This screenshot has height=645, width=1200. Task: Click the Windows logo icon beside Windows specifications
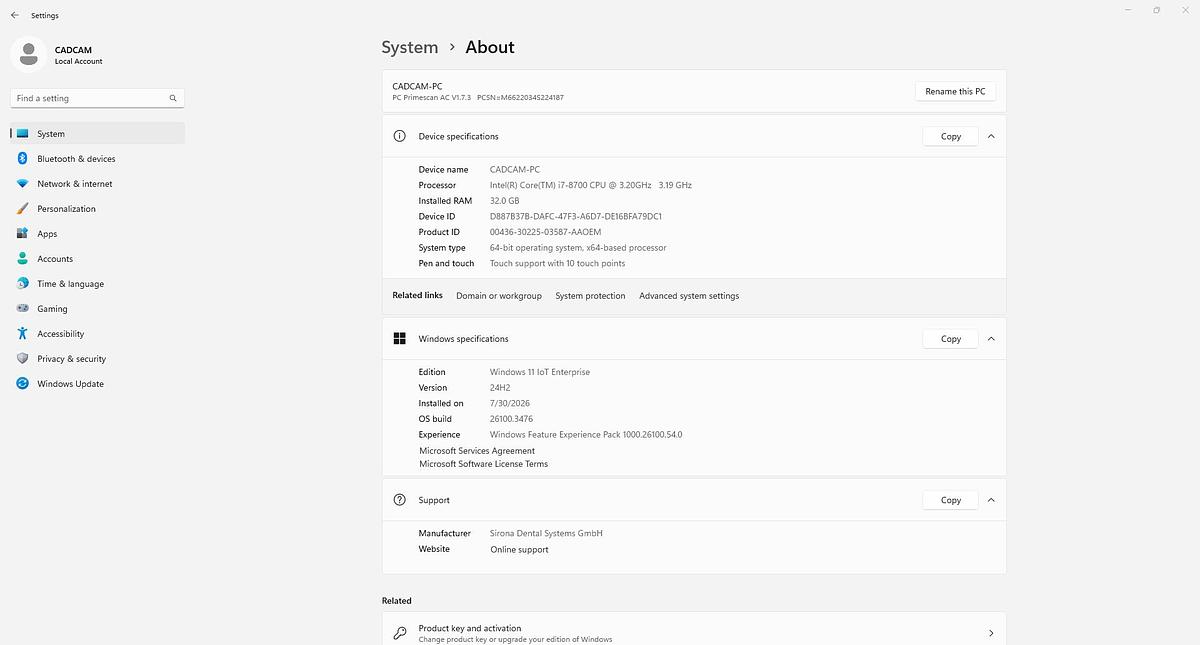point(399,339)
